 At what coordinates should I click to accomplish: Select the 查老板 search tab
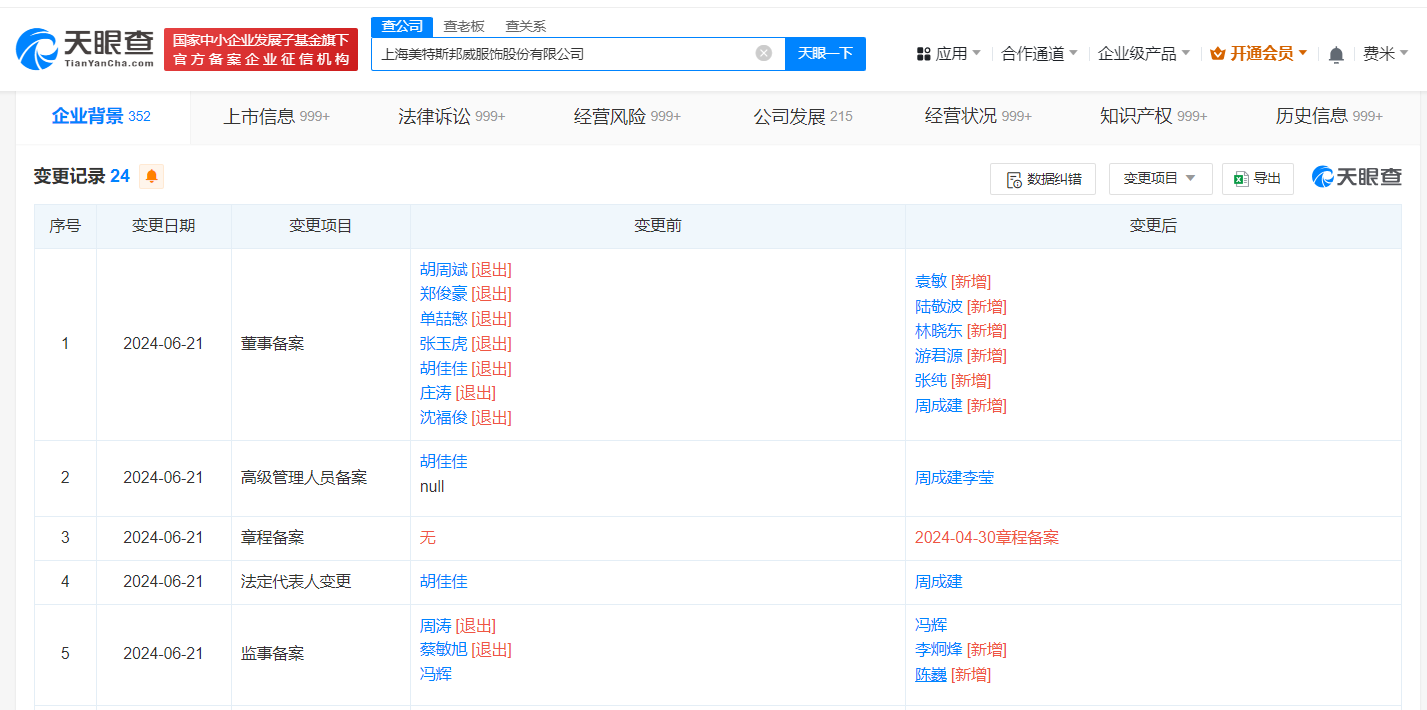point(464,27)
